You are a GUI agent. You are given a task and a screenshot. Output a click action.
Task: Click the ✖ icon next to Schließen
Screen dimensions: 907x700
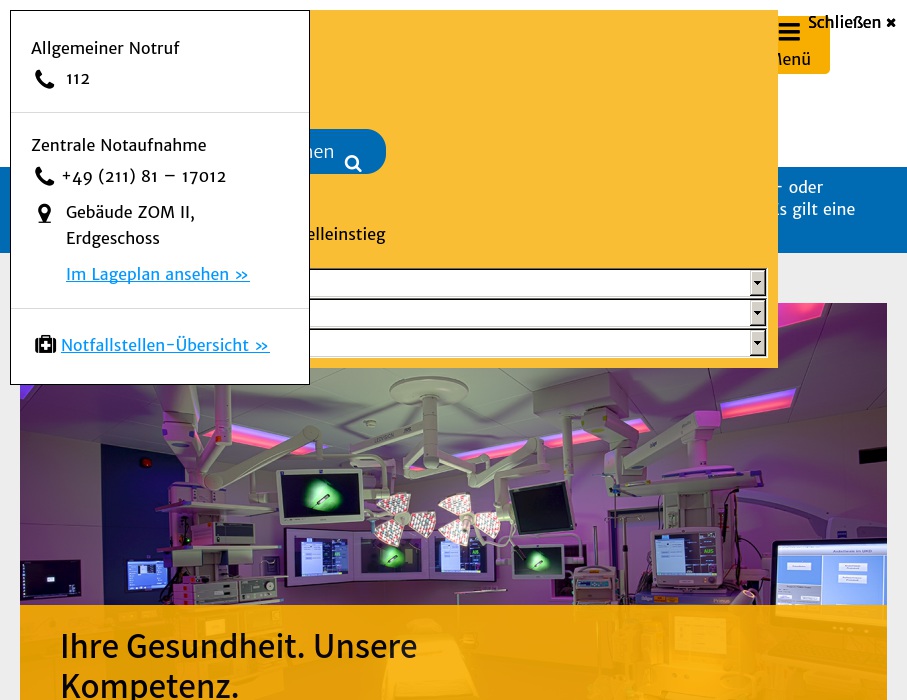[891, 23]
